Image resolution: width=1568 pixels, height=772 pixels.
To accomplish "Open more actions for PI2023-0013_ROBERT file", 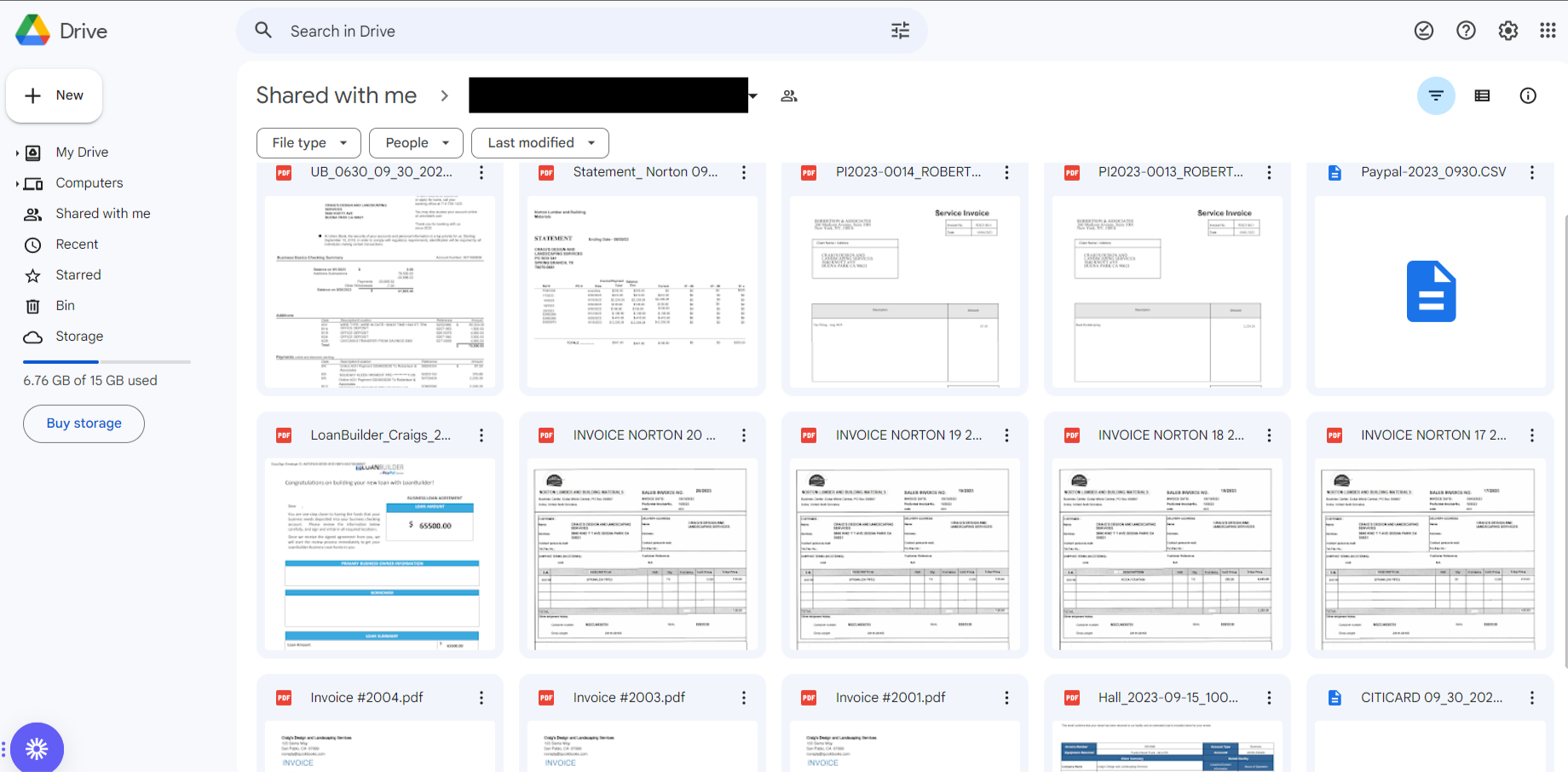I will (x=1269, y=172).
